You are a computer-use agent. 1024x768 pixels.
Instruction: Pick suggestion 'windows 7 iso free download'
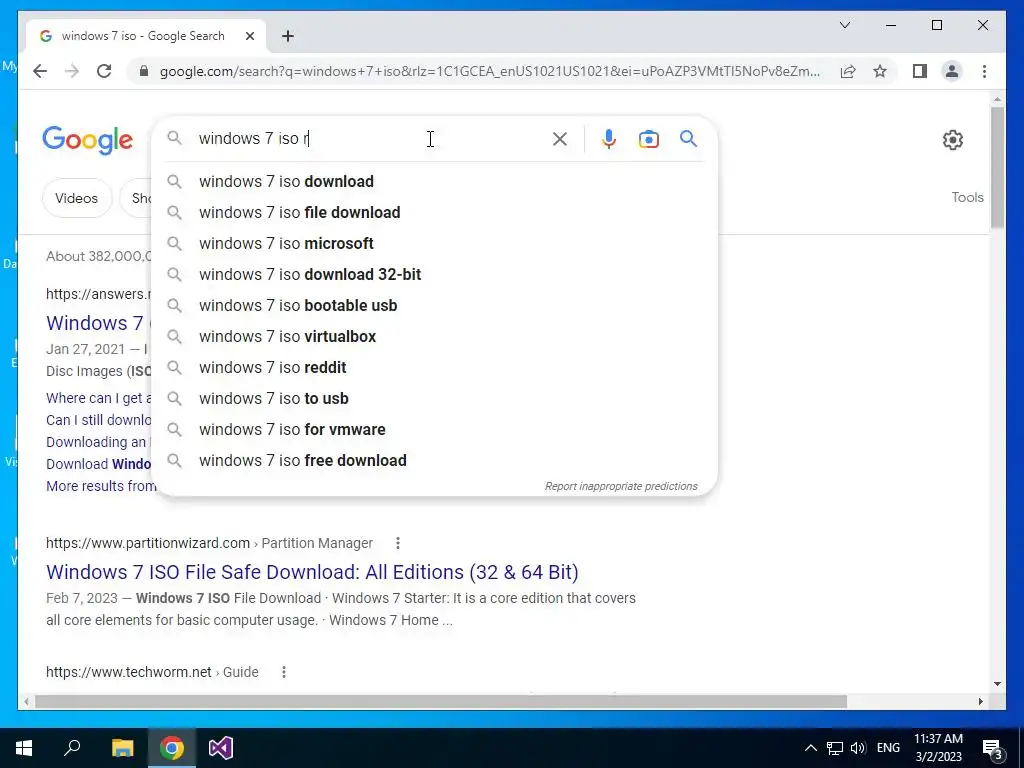[x=434, y=460]
